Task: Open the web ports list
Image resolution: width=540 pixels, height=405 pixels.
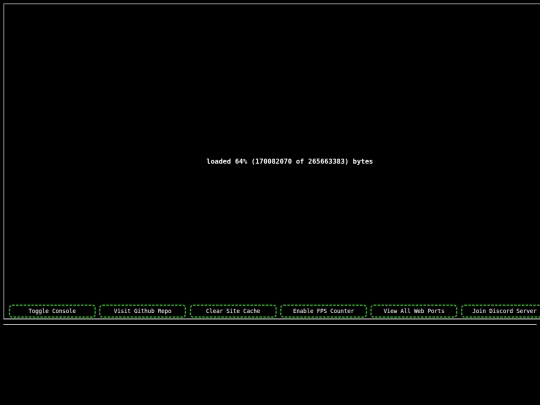Action: (414, 311)
